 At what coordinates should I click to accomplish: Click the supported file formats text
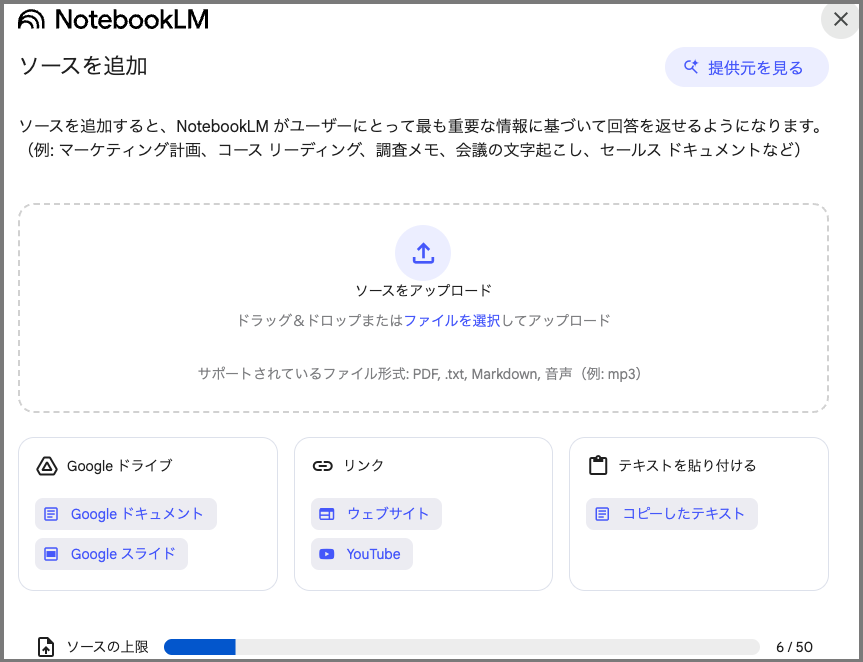tap(421, 374)
